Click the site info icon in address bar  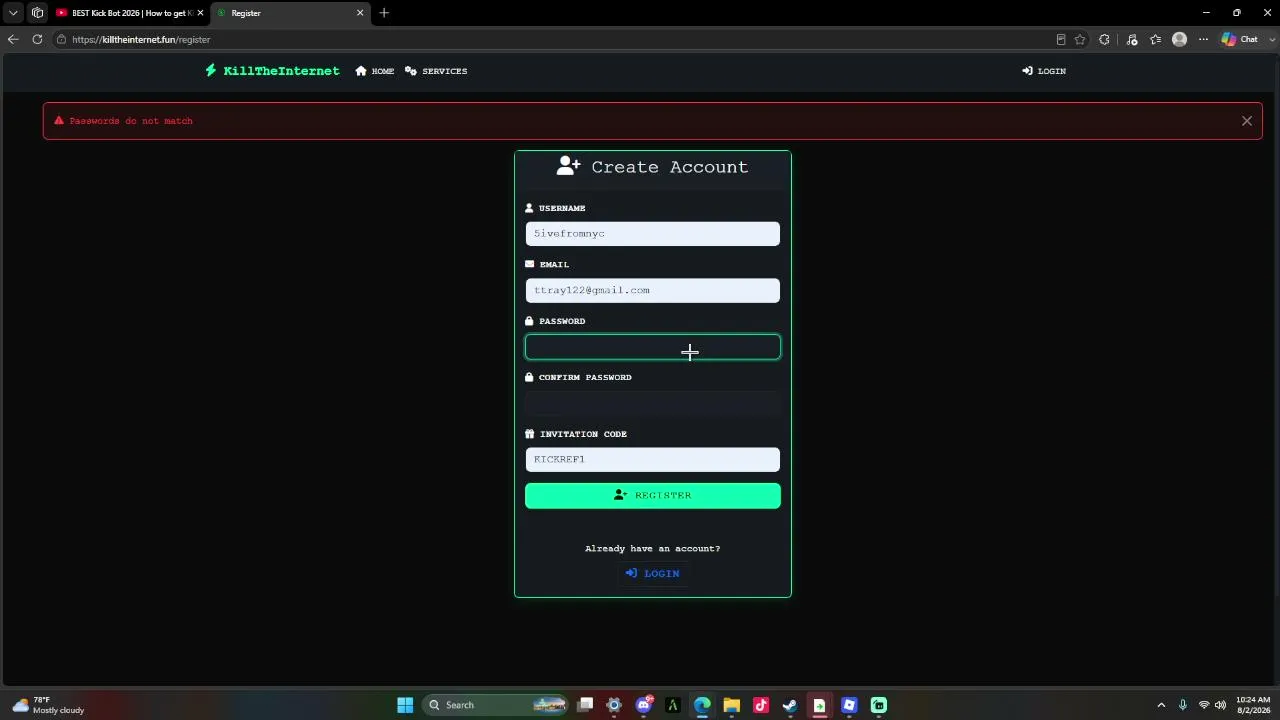point(61,39)
